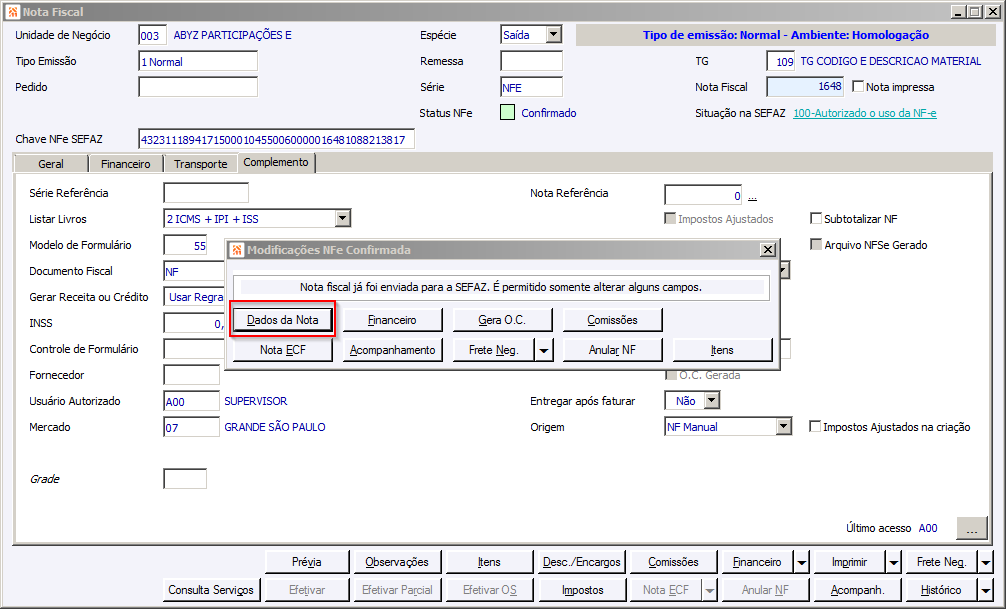Click the Itens button in the dialog
1006x609 pixels.
pyautogui.click(x=722, y=350)
